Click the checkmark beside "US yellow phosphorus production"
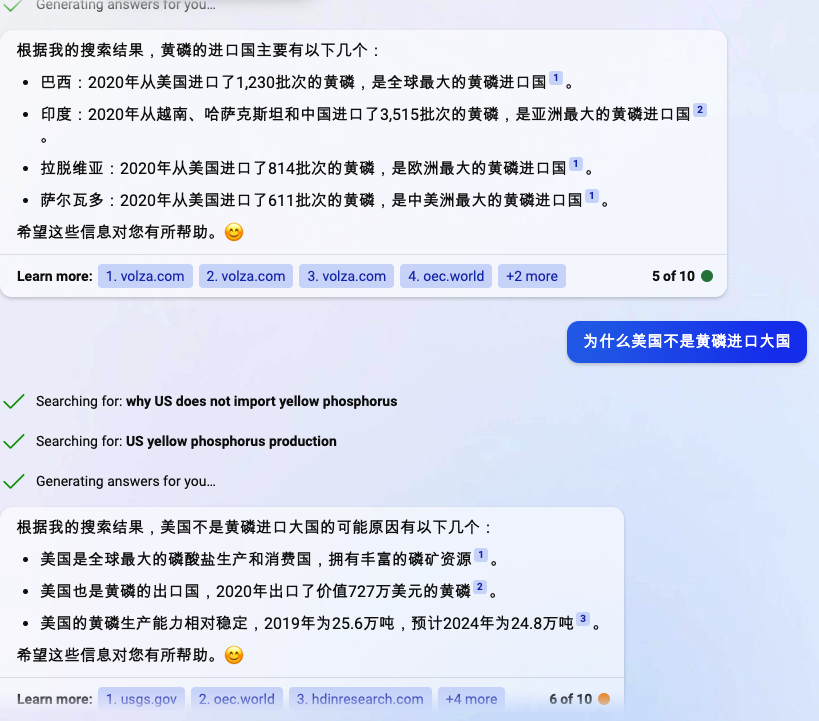The image size is (819, 721). [14, 441]
